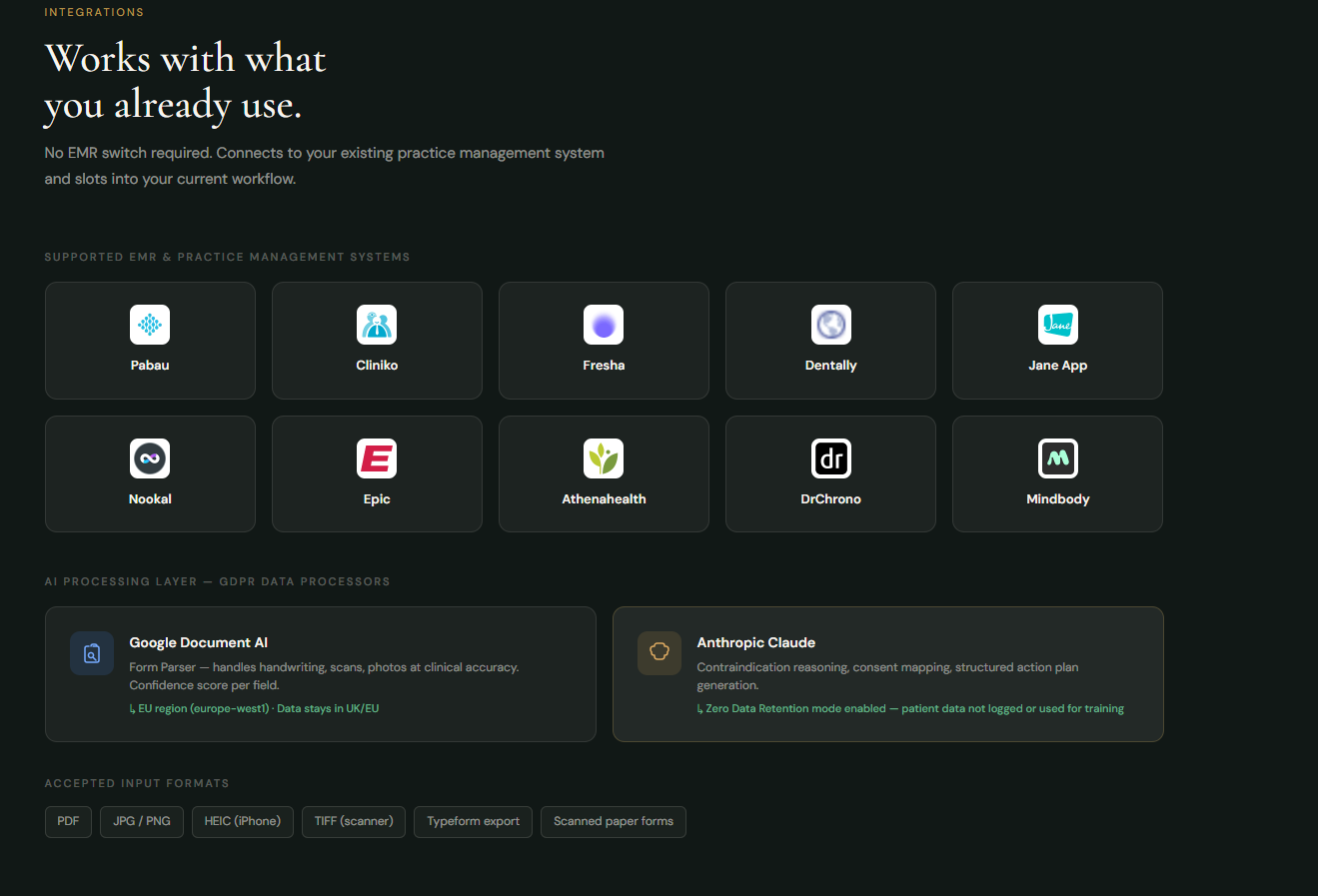1318x896 pixels.
Task: Click the Contraindication reasoning description text
Action: point(887,676)
